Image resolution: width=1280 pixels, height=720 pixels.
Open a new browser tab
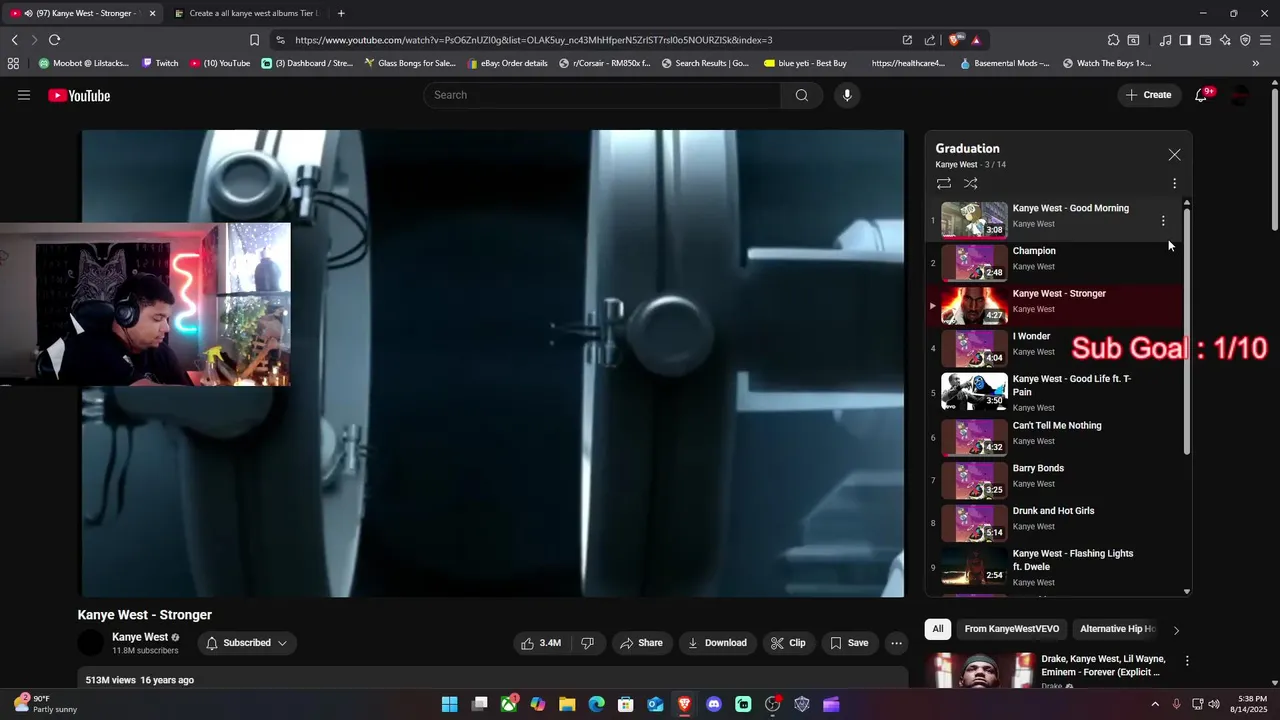click(x=341, y=13)
